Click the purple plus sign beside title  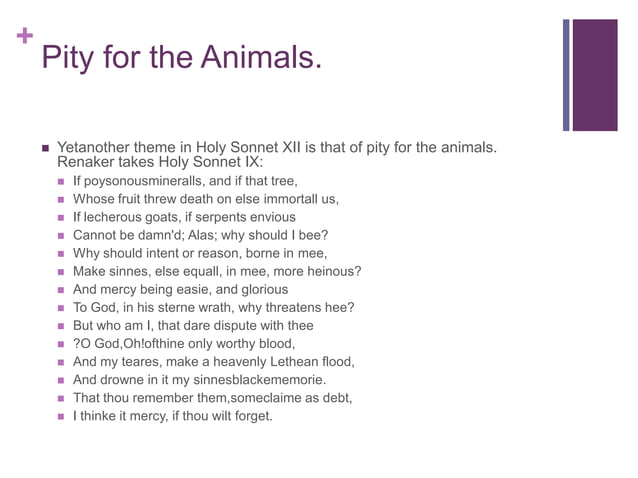(x=25, y=36)
